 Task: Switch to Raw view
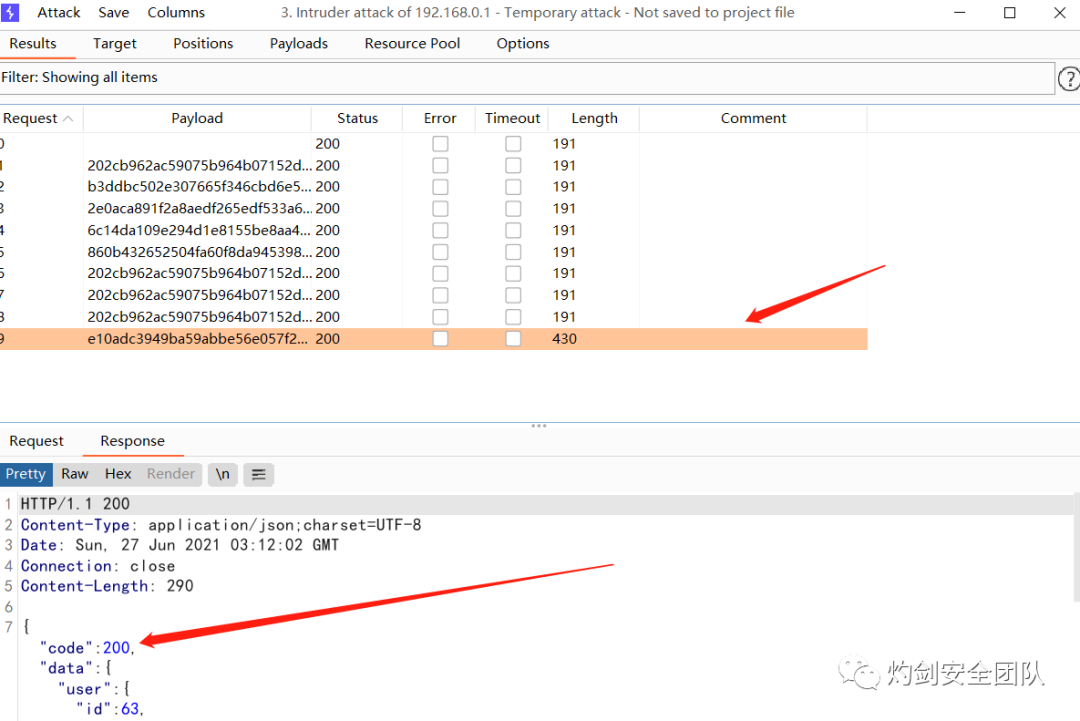(74, 474)
